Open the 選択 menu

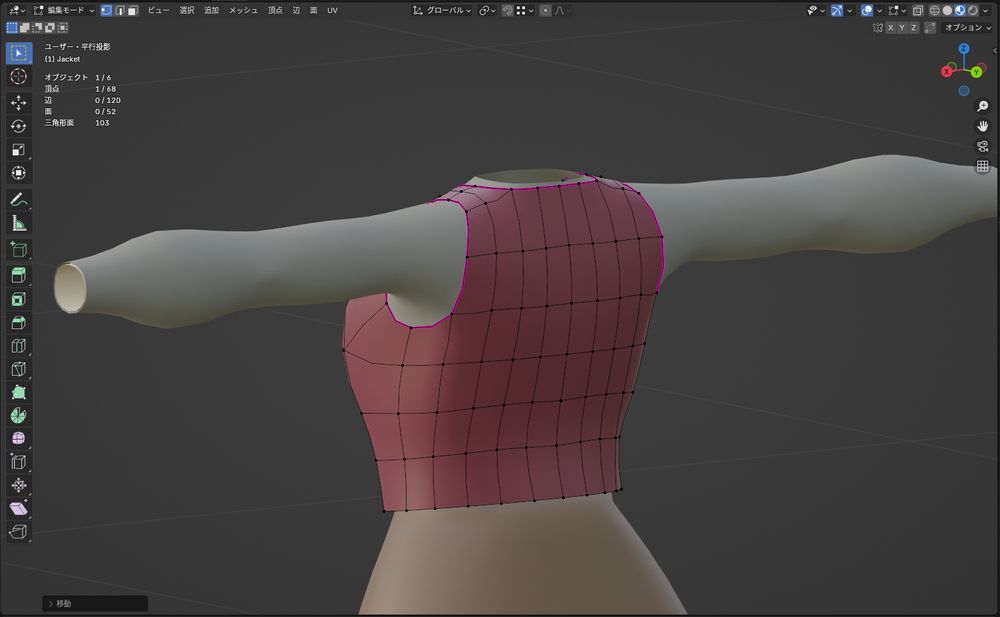pyautogui.click(x=187, y=10)
